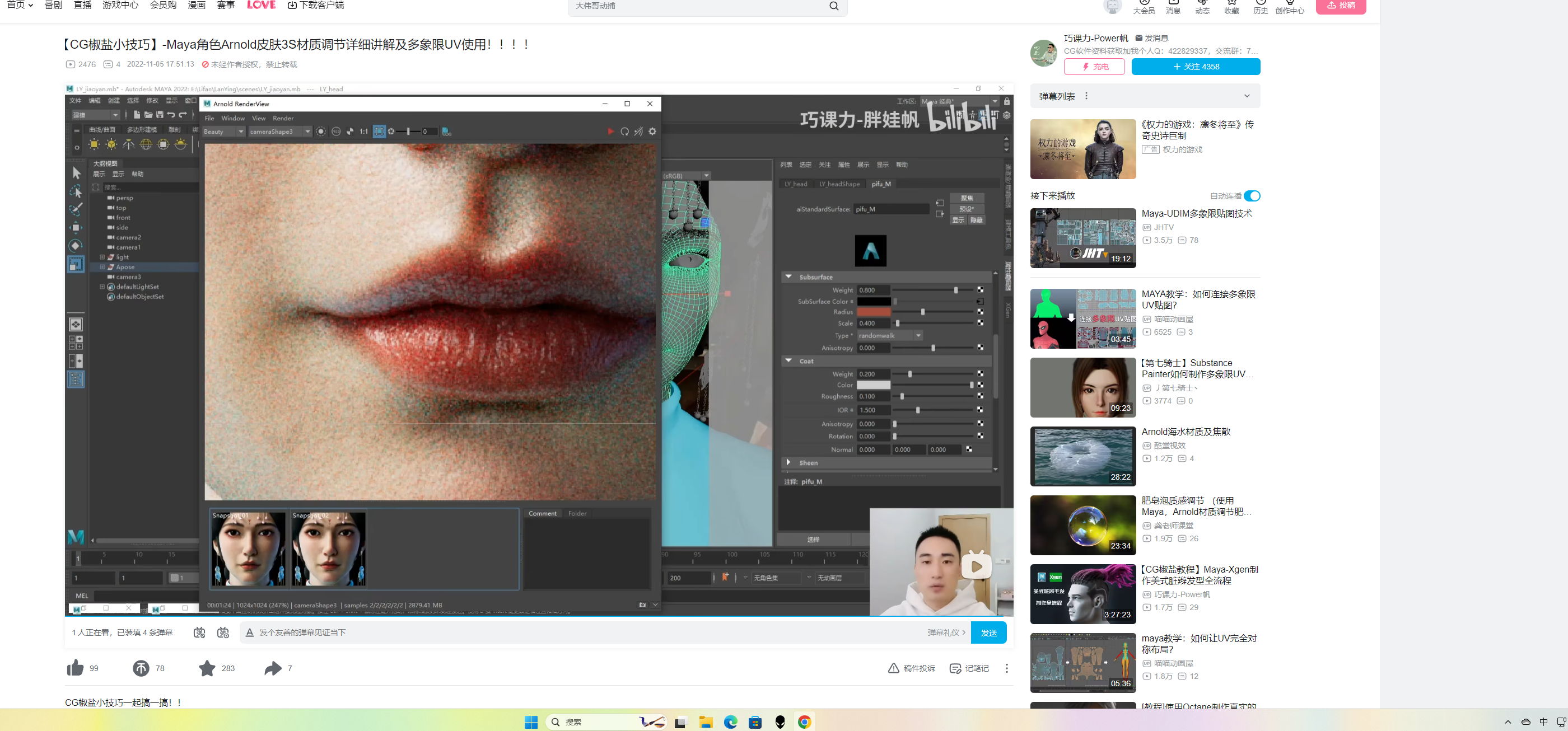Expand the 弹幕列表 panel chevron

[x=1246, y=96]
